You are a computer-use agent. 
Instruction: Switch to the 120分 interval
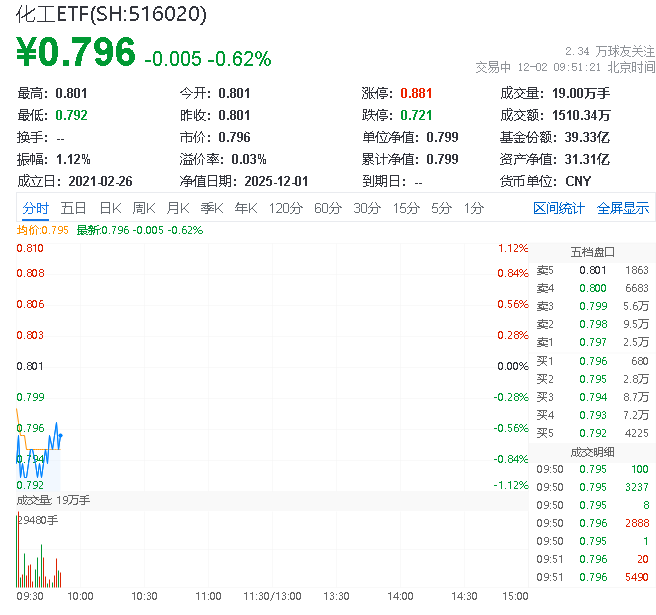(285, 208)
